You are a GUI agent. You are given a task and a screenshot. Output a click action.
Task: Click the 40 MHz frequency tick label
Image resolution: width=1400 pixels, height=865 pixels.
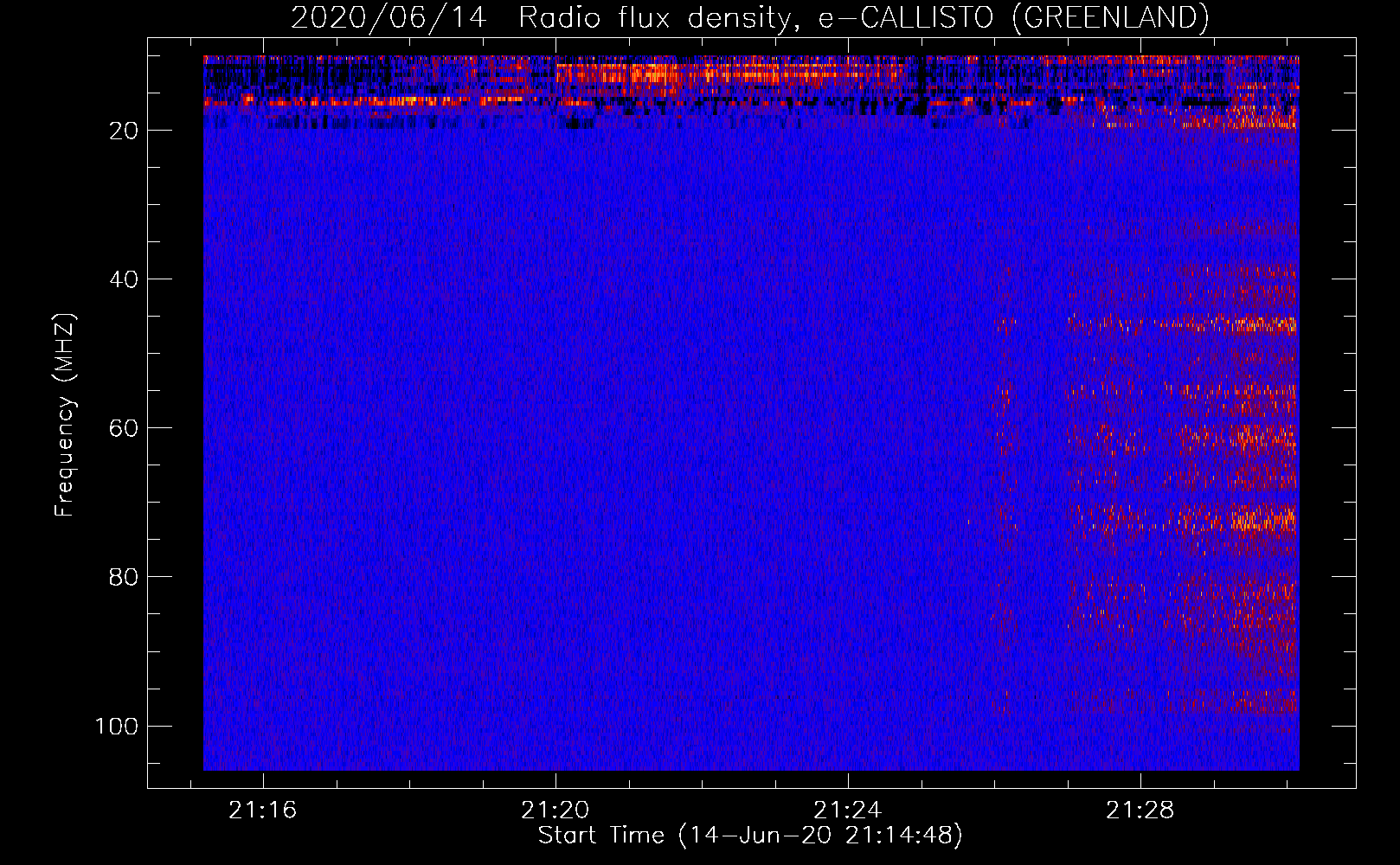point(124,279)
